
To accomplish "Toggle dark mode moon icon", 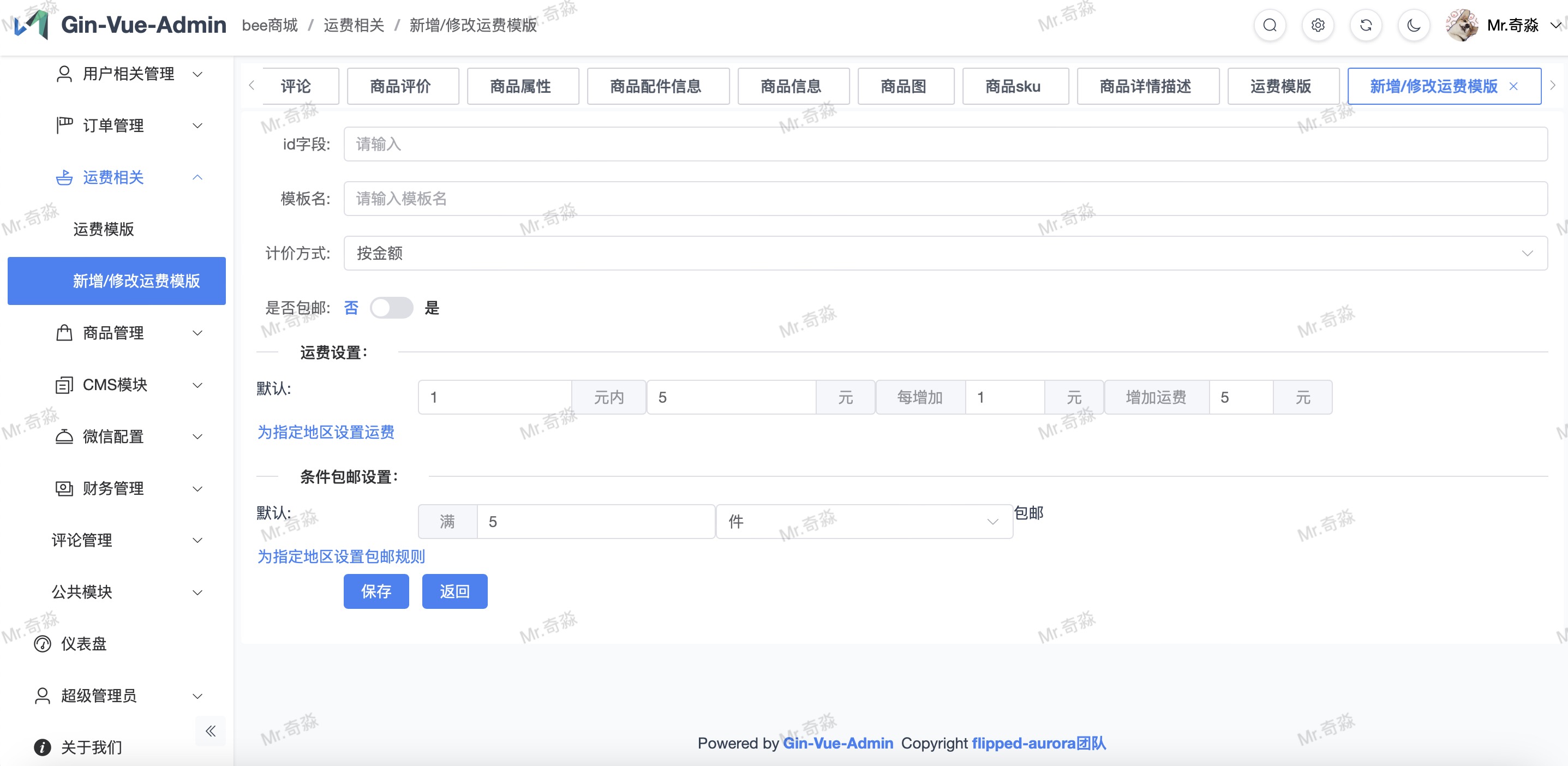I will pos(1414,25).
